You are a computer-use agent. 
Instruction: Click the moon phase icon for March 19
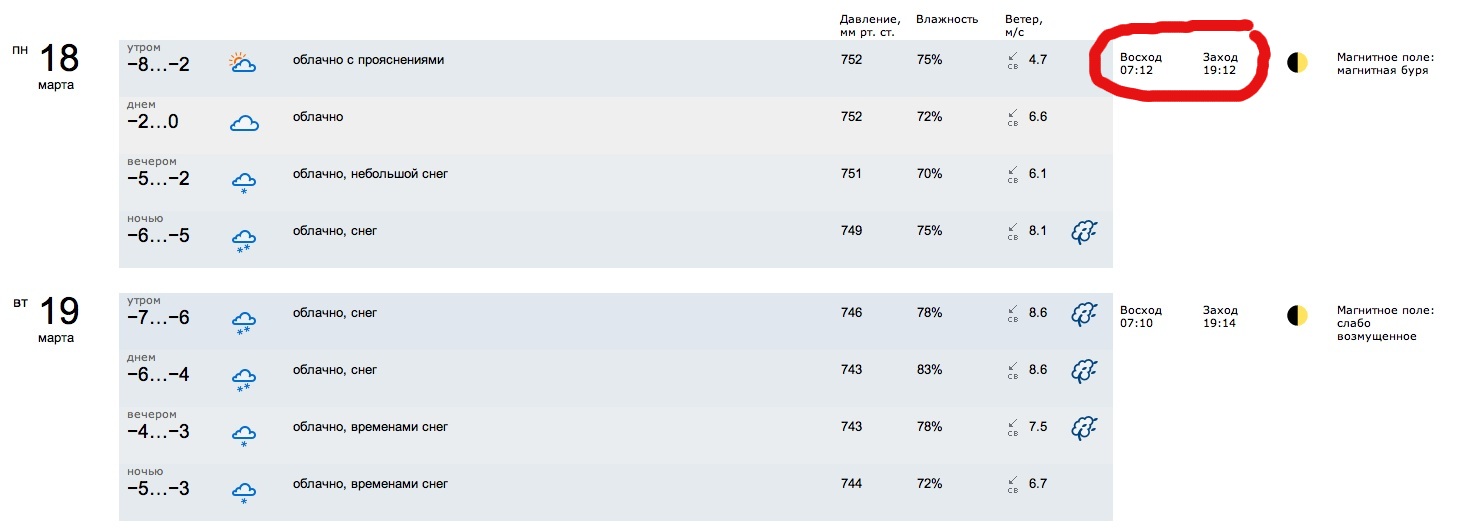pos(1297,316)
